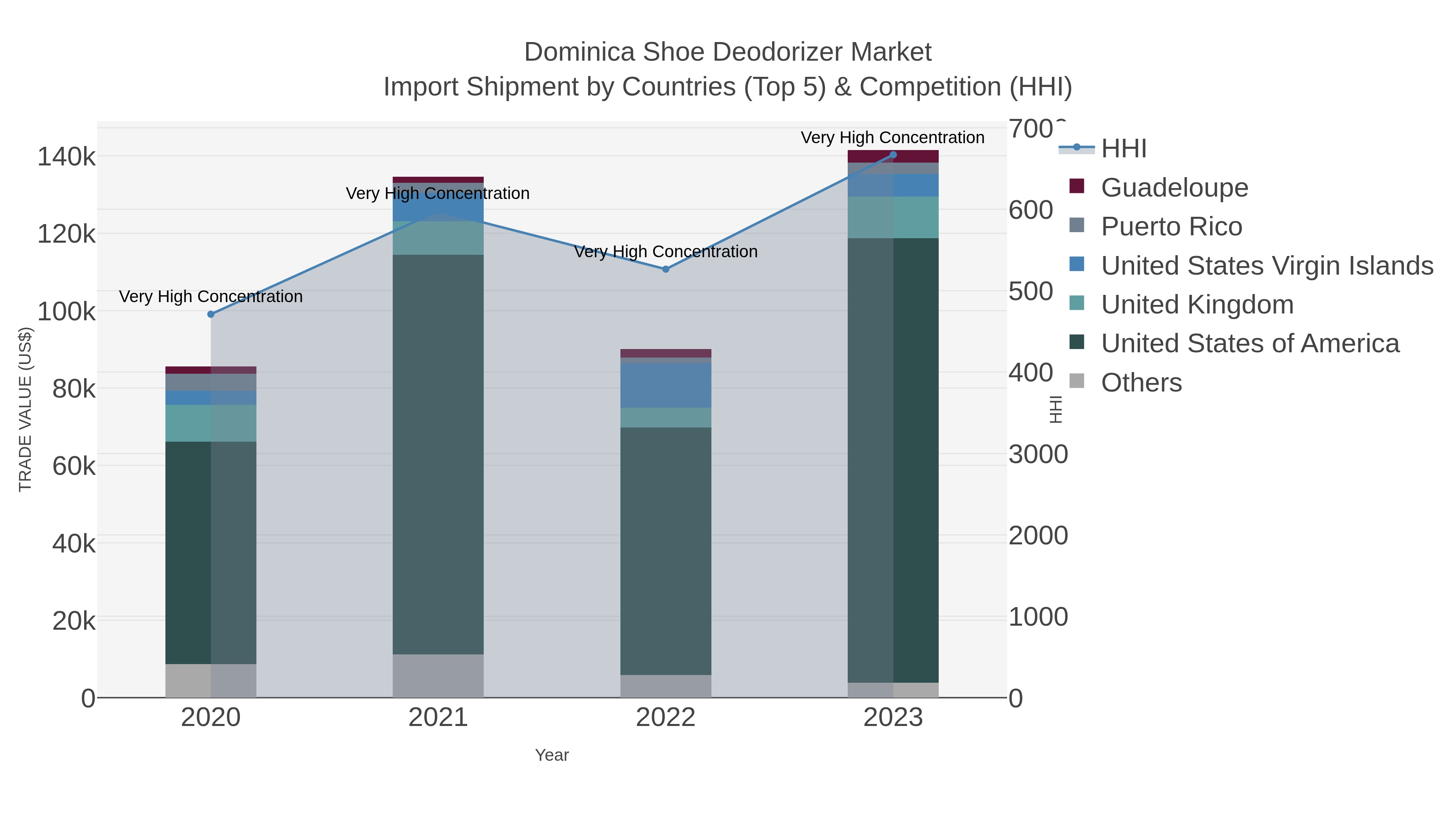Click the US Virgin Islands blue swatch
Viewport: 1456px width, 819px height.
(1077, 264)
